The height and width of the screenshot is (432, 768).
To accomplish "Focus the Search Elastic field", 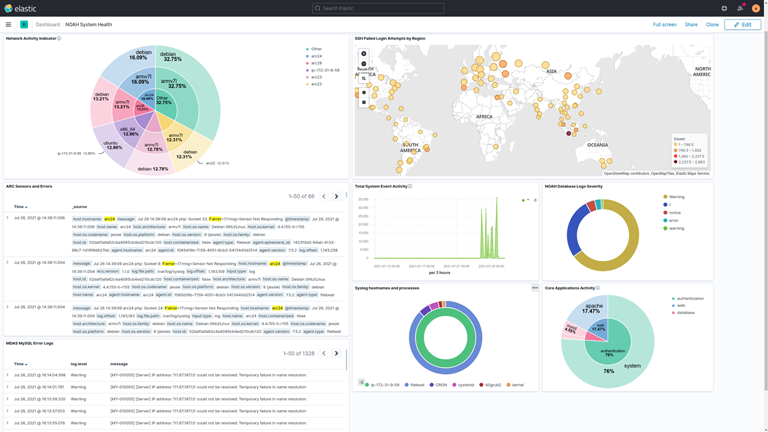I will (x=378, y=8).
